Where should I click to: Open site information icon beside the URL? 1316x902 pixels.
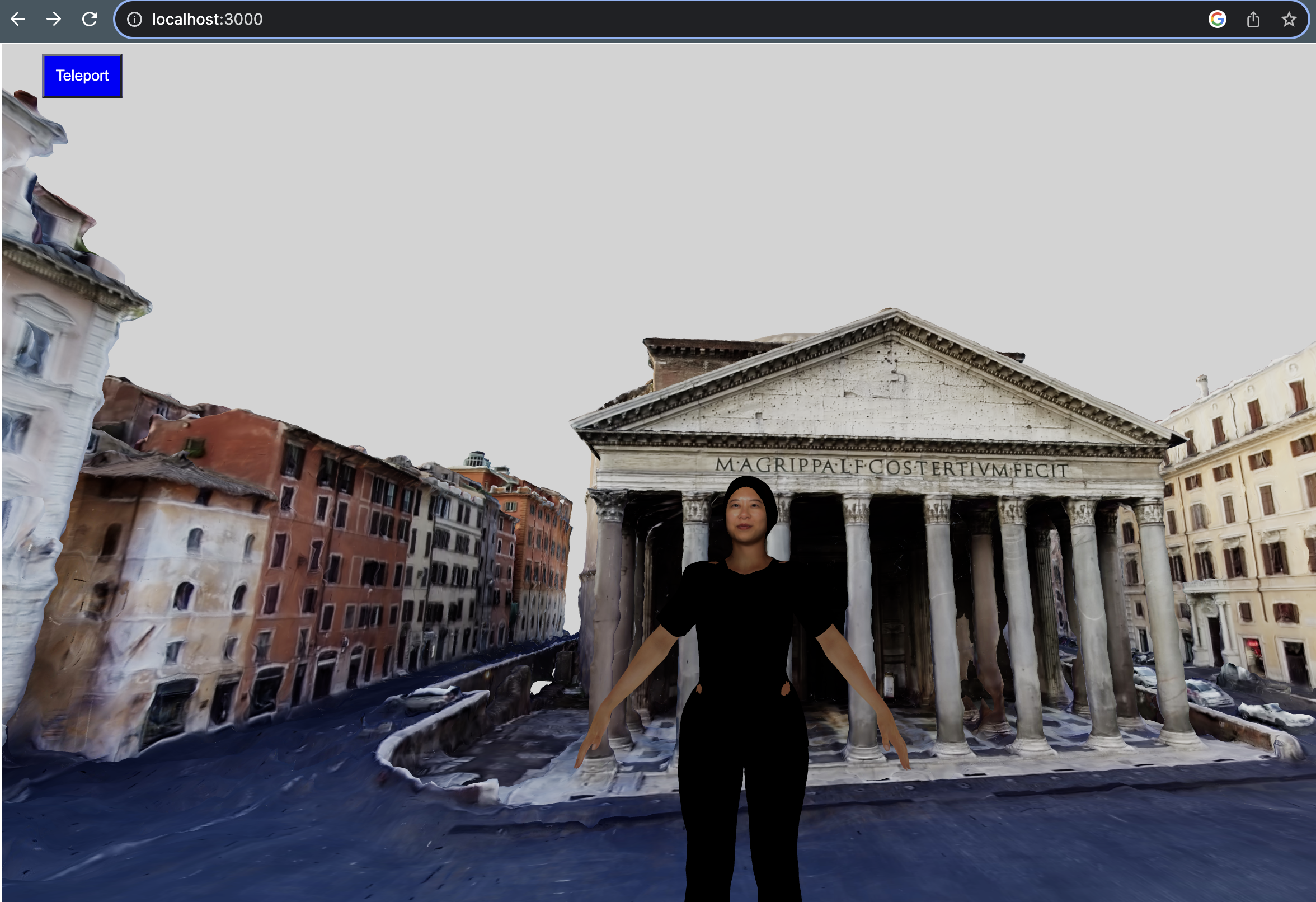(134, 19)
